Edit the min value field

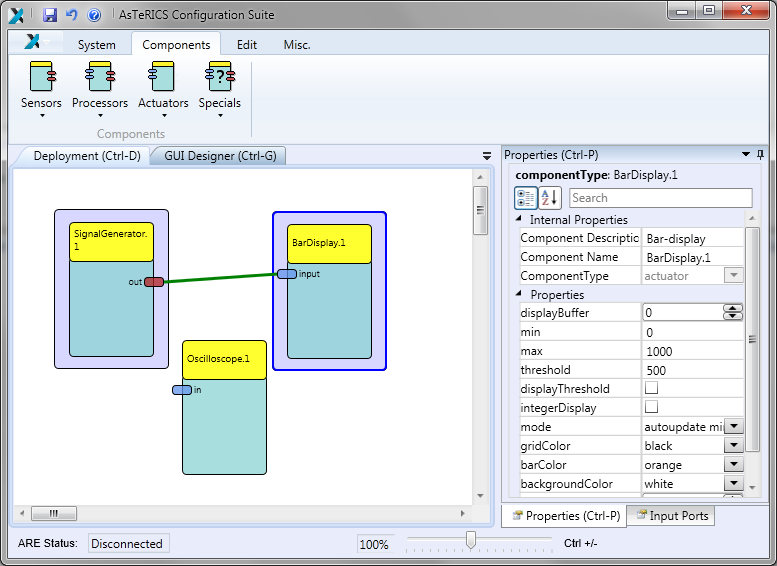(x=693, y=332)
